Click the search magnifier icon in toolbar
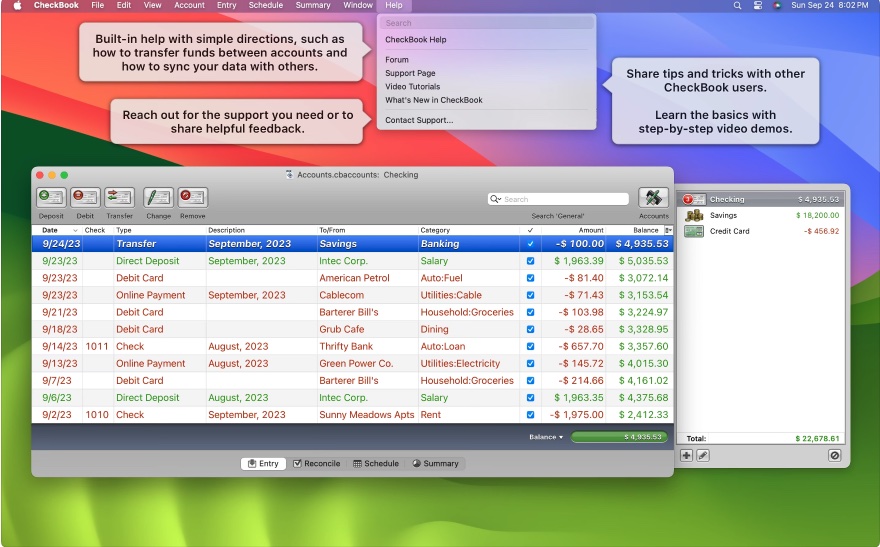 495,199
